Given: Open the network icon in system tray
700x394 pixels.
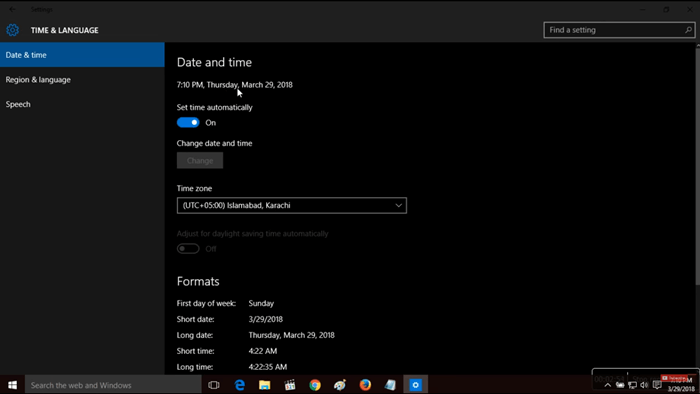Looking at the screenshot, I should [x=633, y=385].
